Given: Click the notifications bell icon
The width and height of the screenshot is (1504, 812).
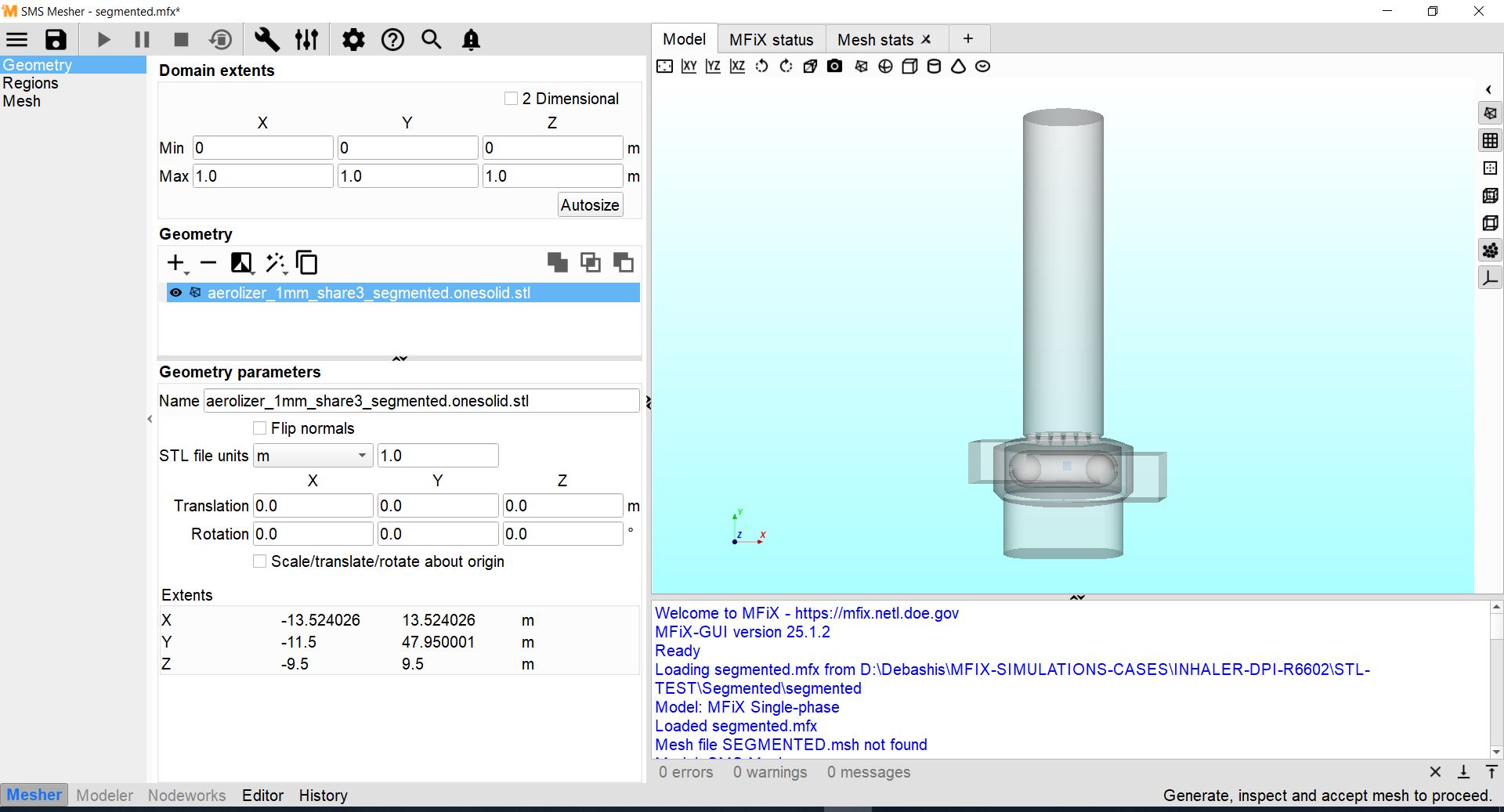Looking at the screenshot, I should 471,40.
